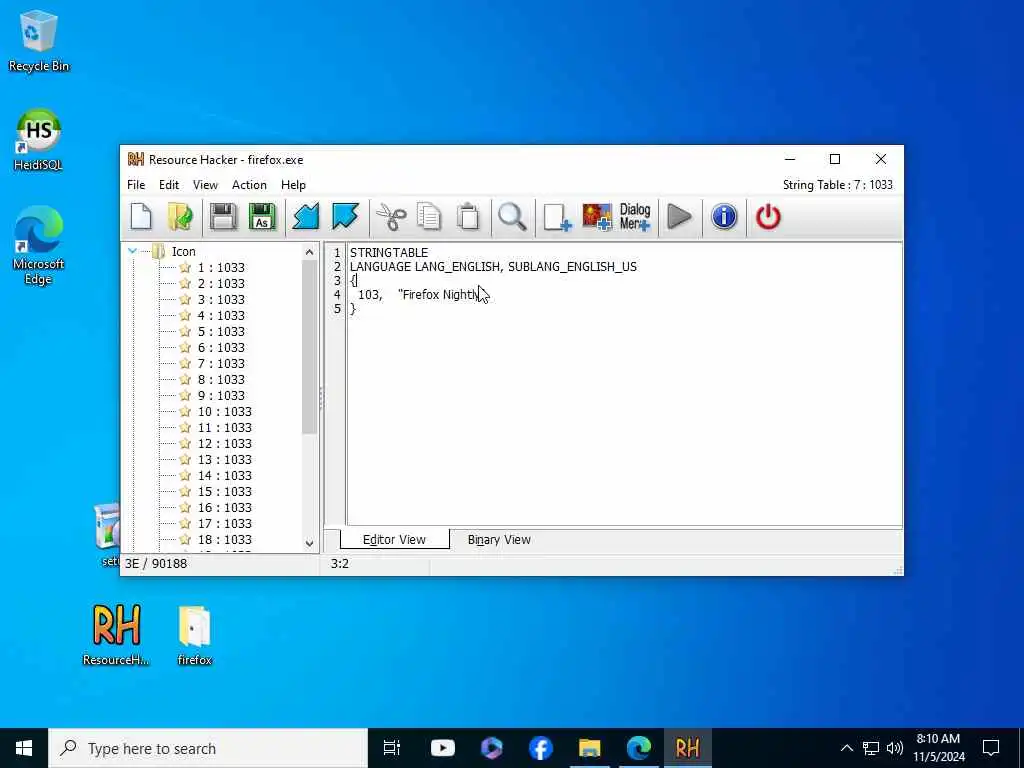Select tree item 14 : 1033

[225, 475]
